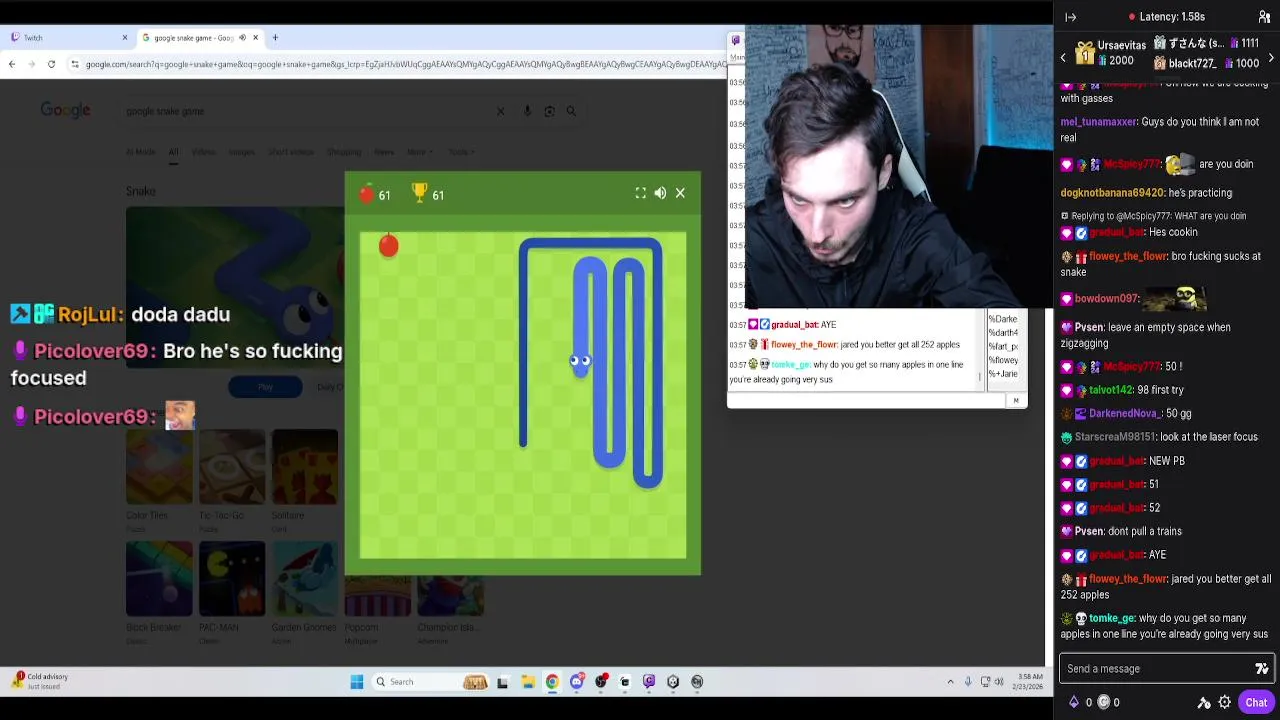This screenshot has height=720, width=1280.
Task: Click Ursaevitas top gifter entry
Action: [1110, 53]
